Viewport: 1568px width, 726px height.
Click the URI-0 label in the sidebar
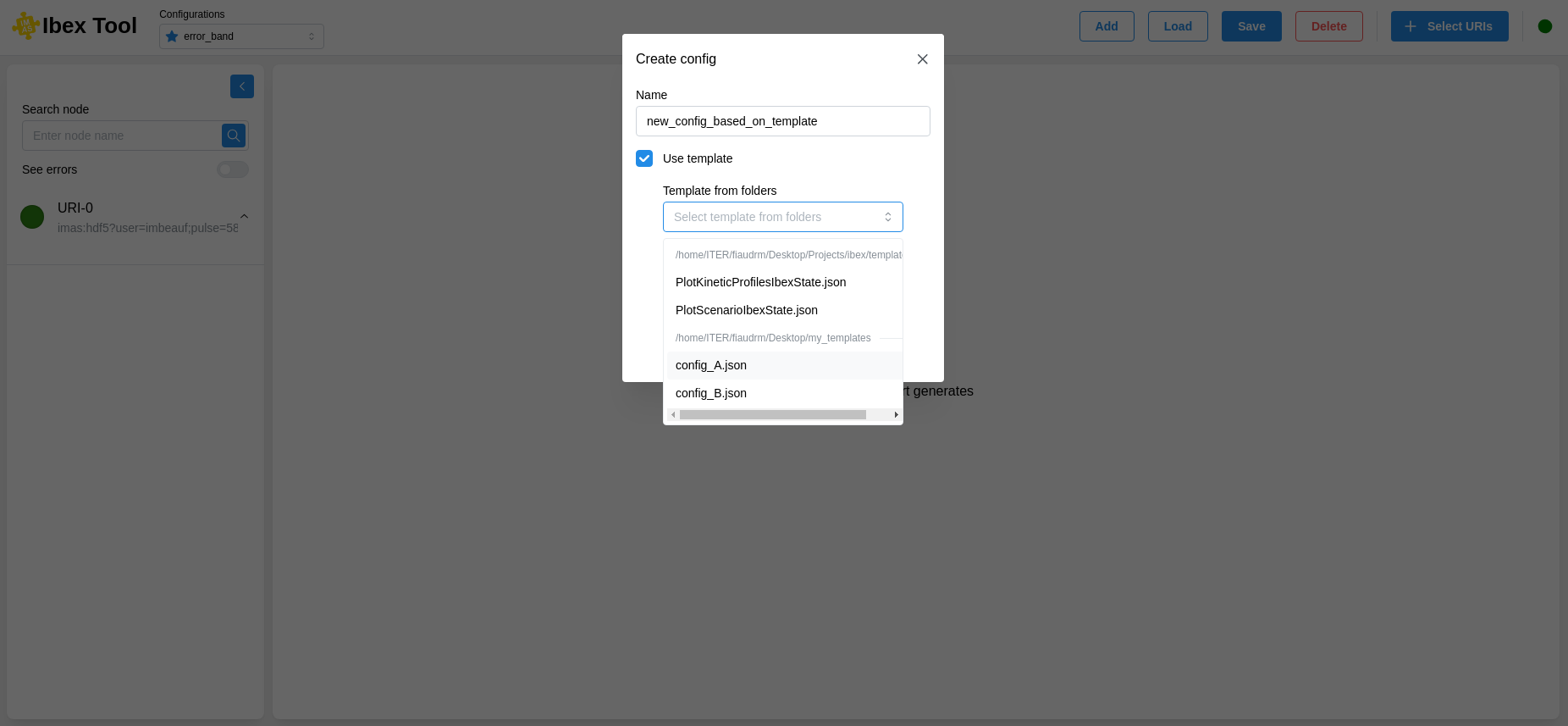(75, 208)
